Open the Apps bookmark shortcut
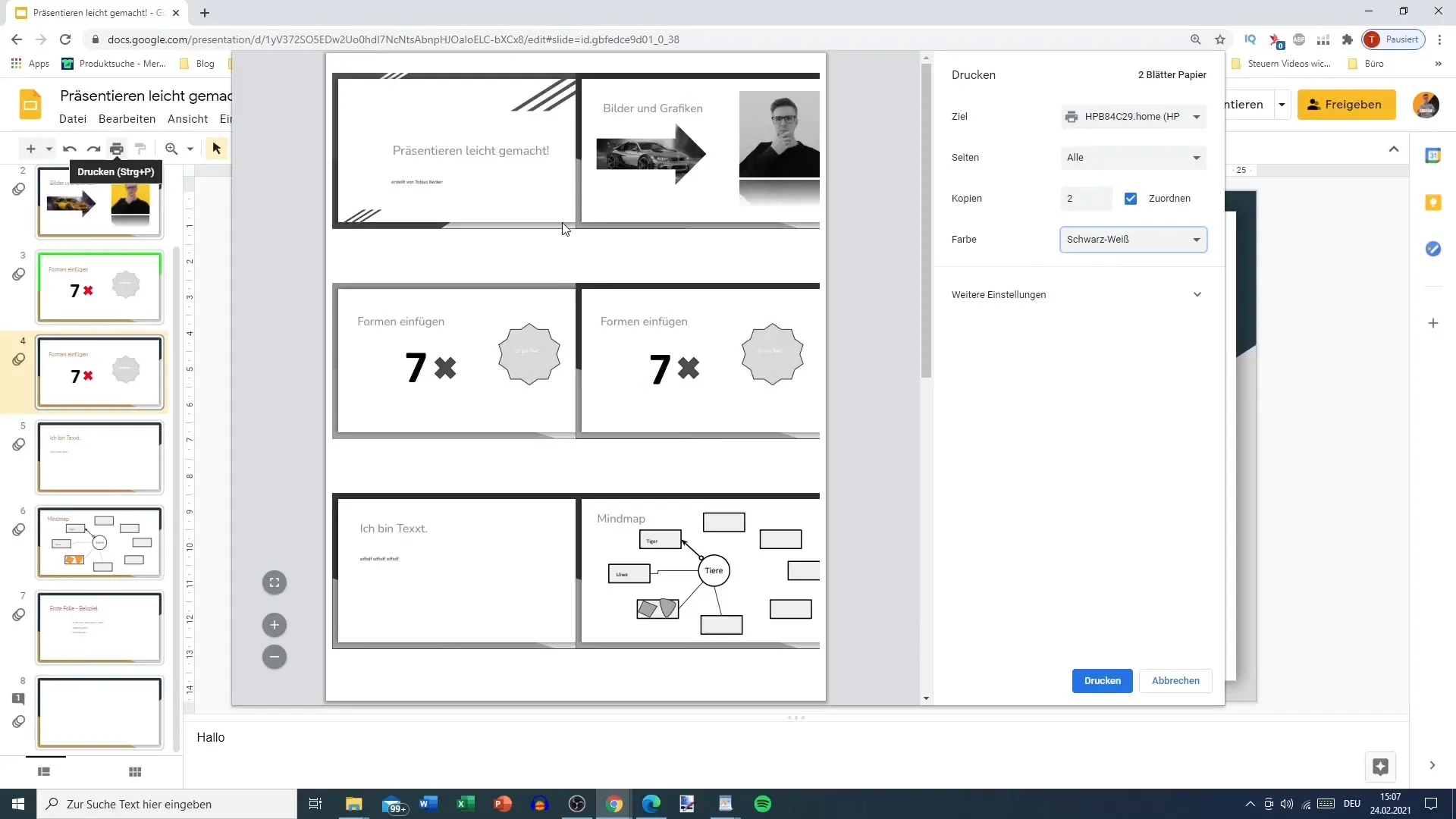 click(30, 64)
